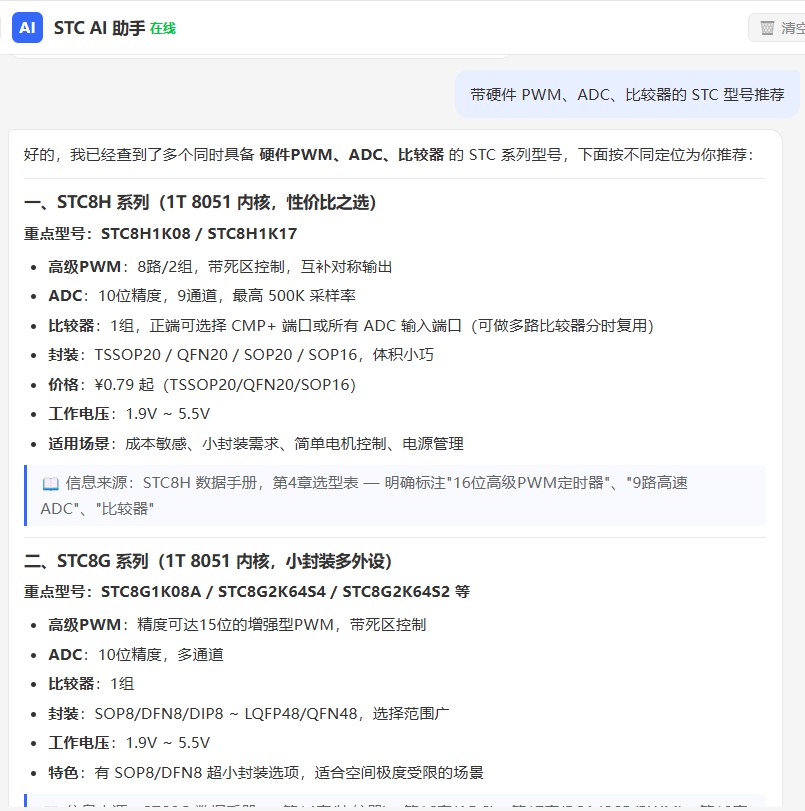
Task: Click the bullet 特色: 有 SOP8/DFN8 超小封装
Action: [266, 773]
